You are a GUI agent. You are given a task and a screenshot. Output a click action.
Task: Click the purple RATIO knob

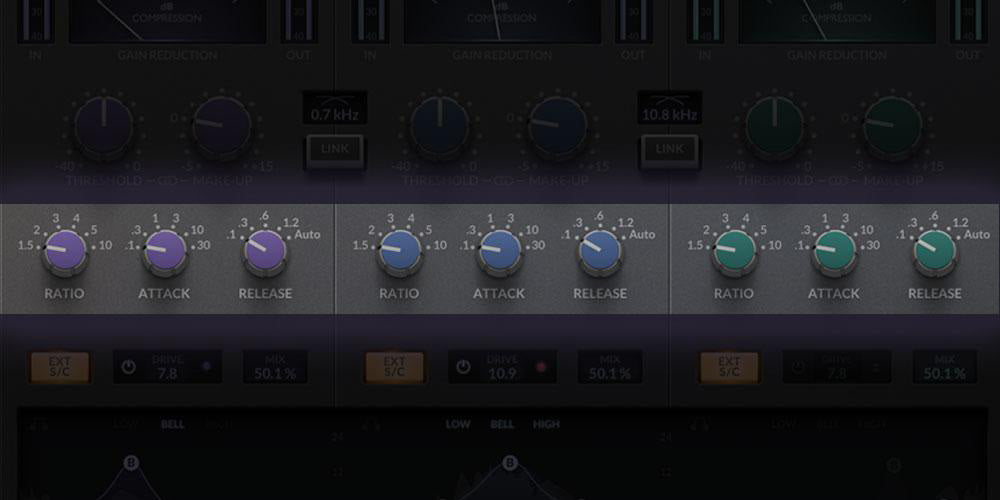tap(65, 250)
